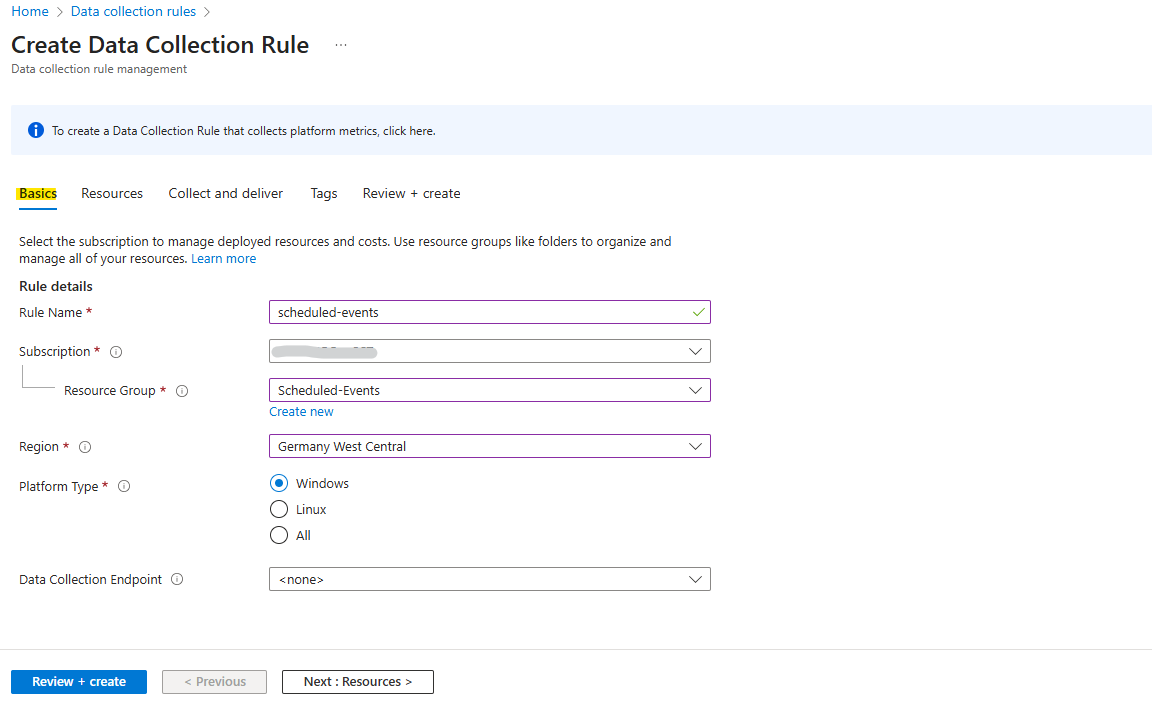The image size is (1152, 704).
Task: Expand the Resource Group dropdown
Action: coord(489,390)
